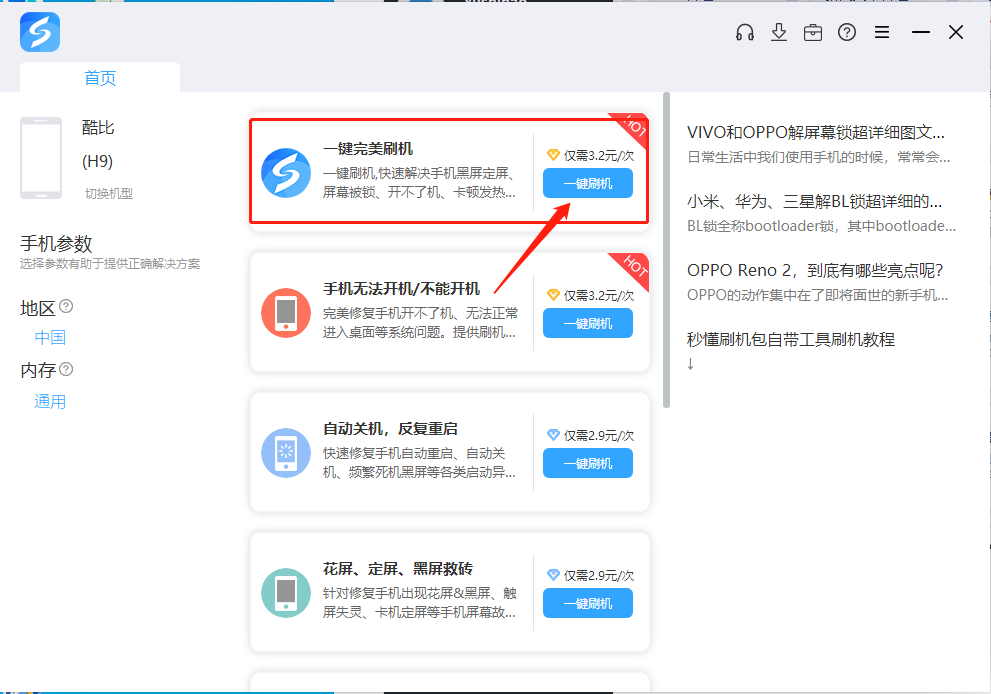The width and height of the screenshot is (991, 694).
Task: Open title 手机无法开机/不能开机
Action: 401,289
